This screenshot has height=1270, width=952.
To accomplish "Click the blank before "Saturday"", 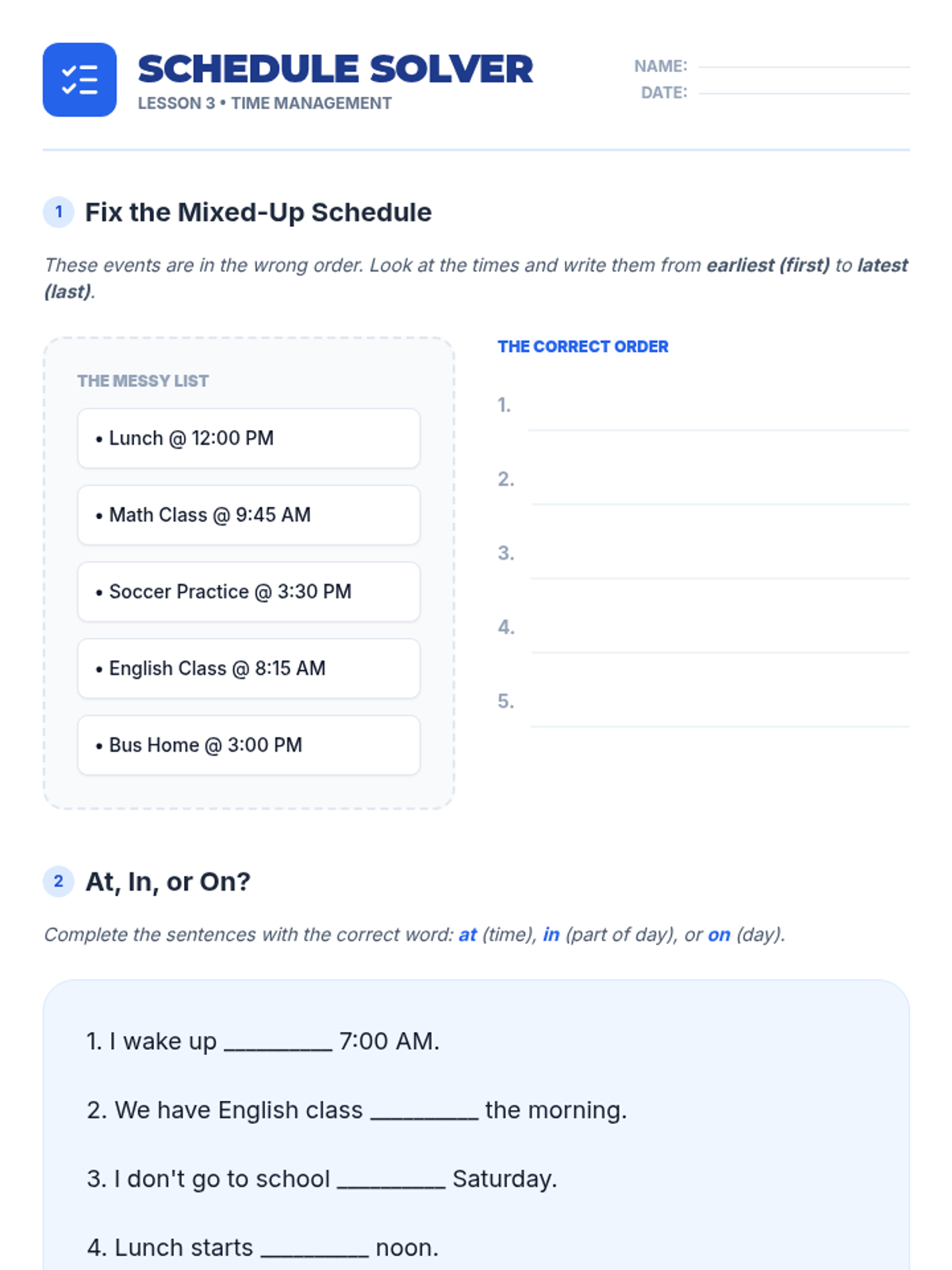I will click(391, 1181).
